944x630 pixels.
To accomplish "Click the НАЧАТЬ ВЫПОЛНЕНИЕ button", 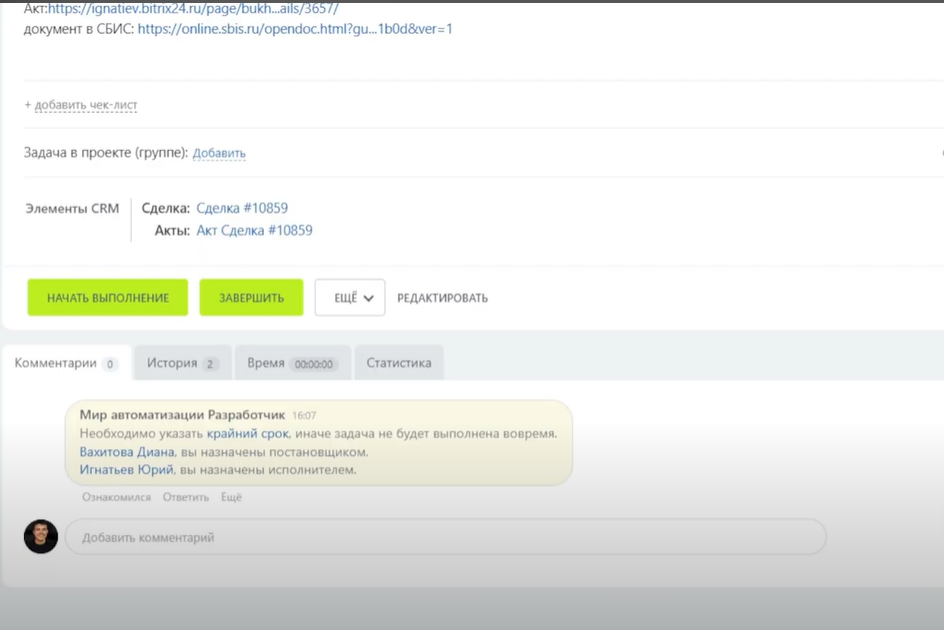I will tap(108, 298).
